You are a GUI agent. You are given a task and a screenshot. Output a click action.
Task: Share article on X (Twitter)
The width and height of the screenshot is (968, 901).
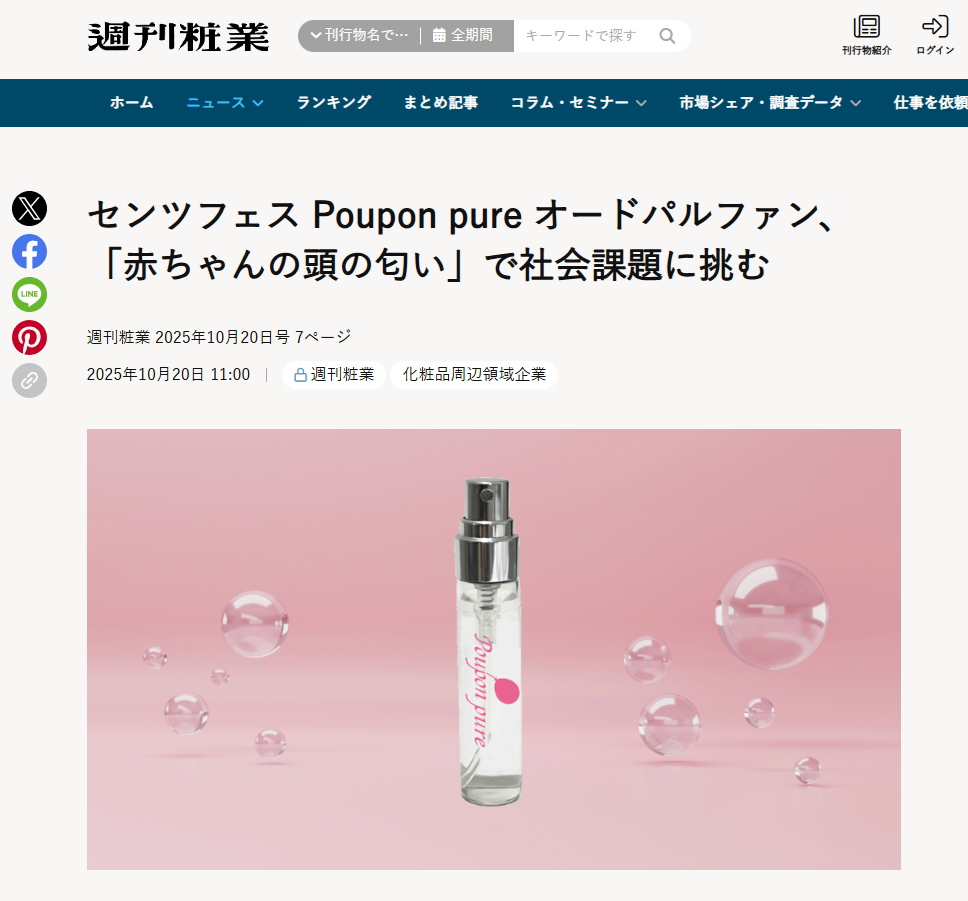tap(30, 209)
